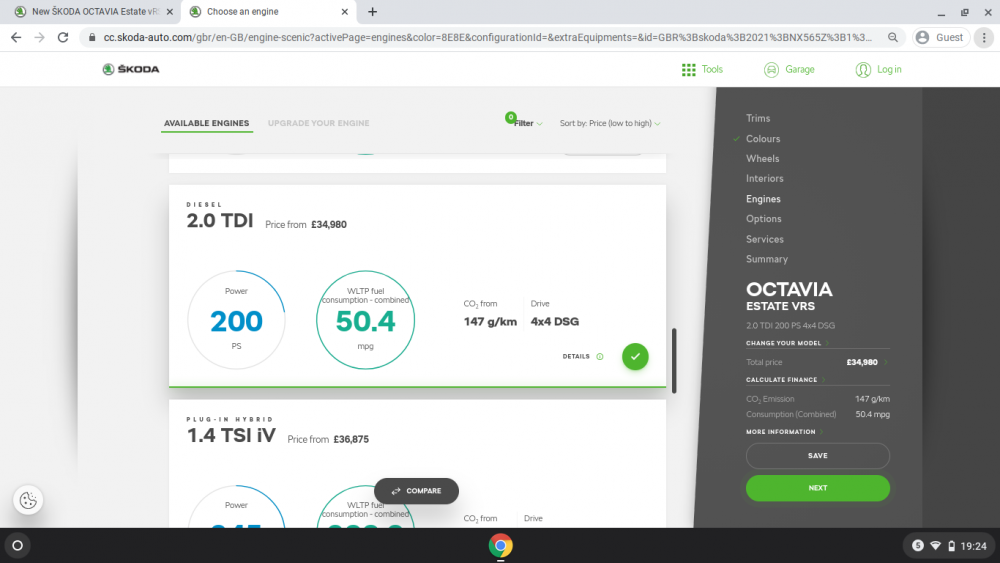1000x563 pixels.
Task: Click the Garage link text
Action: [799, 69]
